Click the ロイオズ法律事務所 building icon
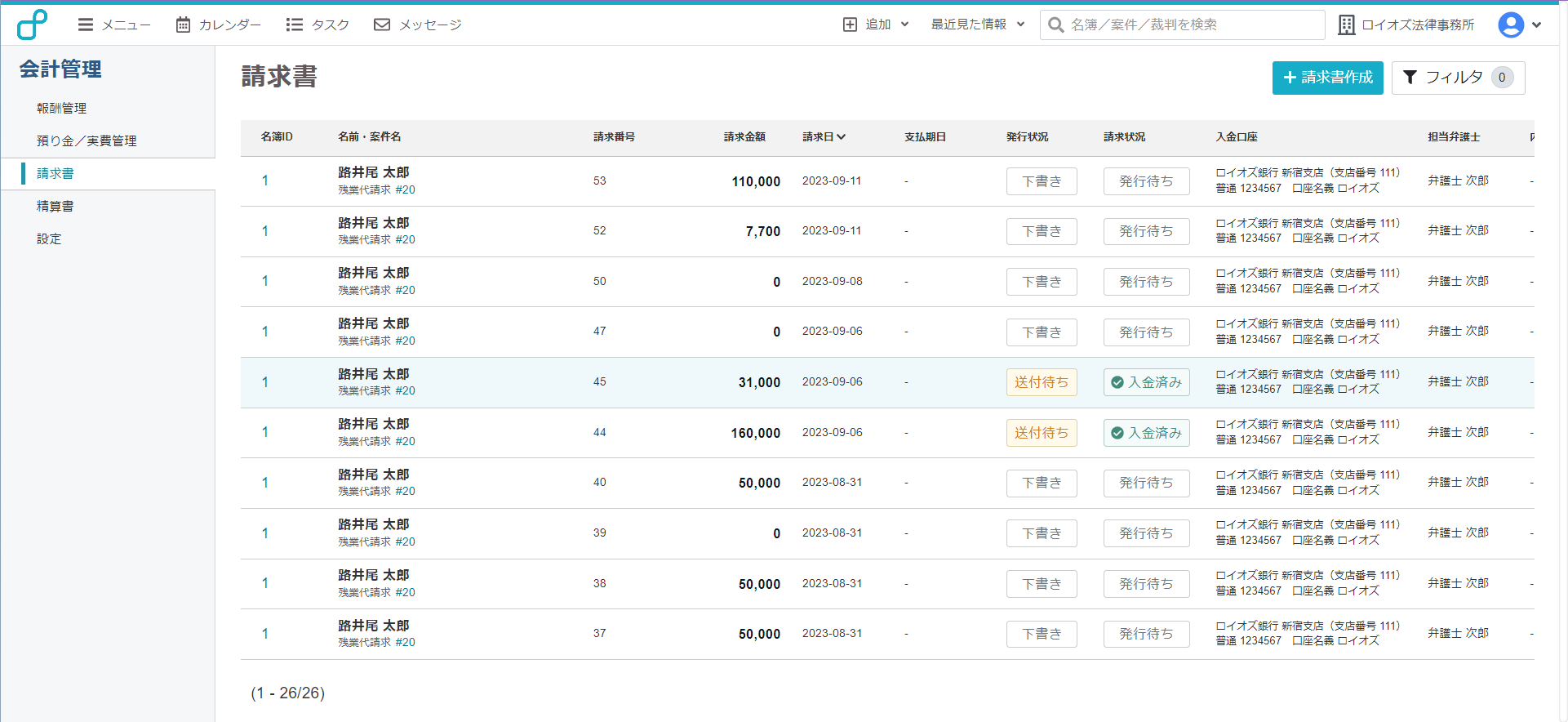The width and height of the screenshot is (1568, 722). [1347, 25]
